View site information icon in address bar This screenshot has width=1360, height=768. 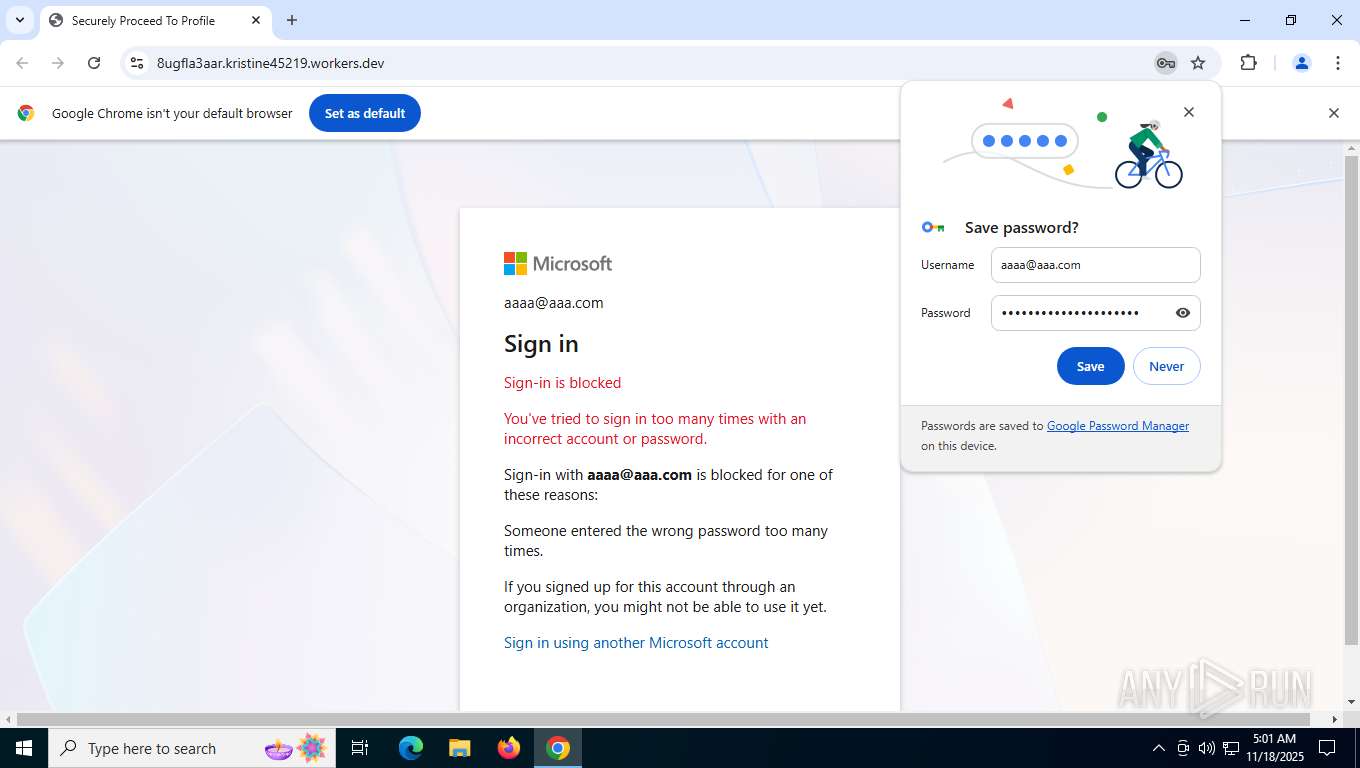[138, 63]
